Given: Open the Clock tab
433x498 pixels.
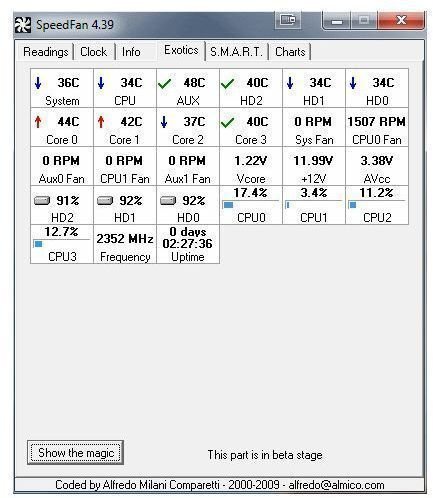Looking at the screenshot, I should click(x=94, y=52).
